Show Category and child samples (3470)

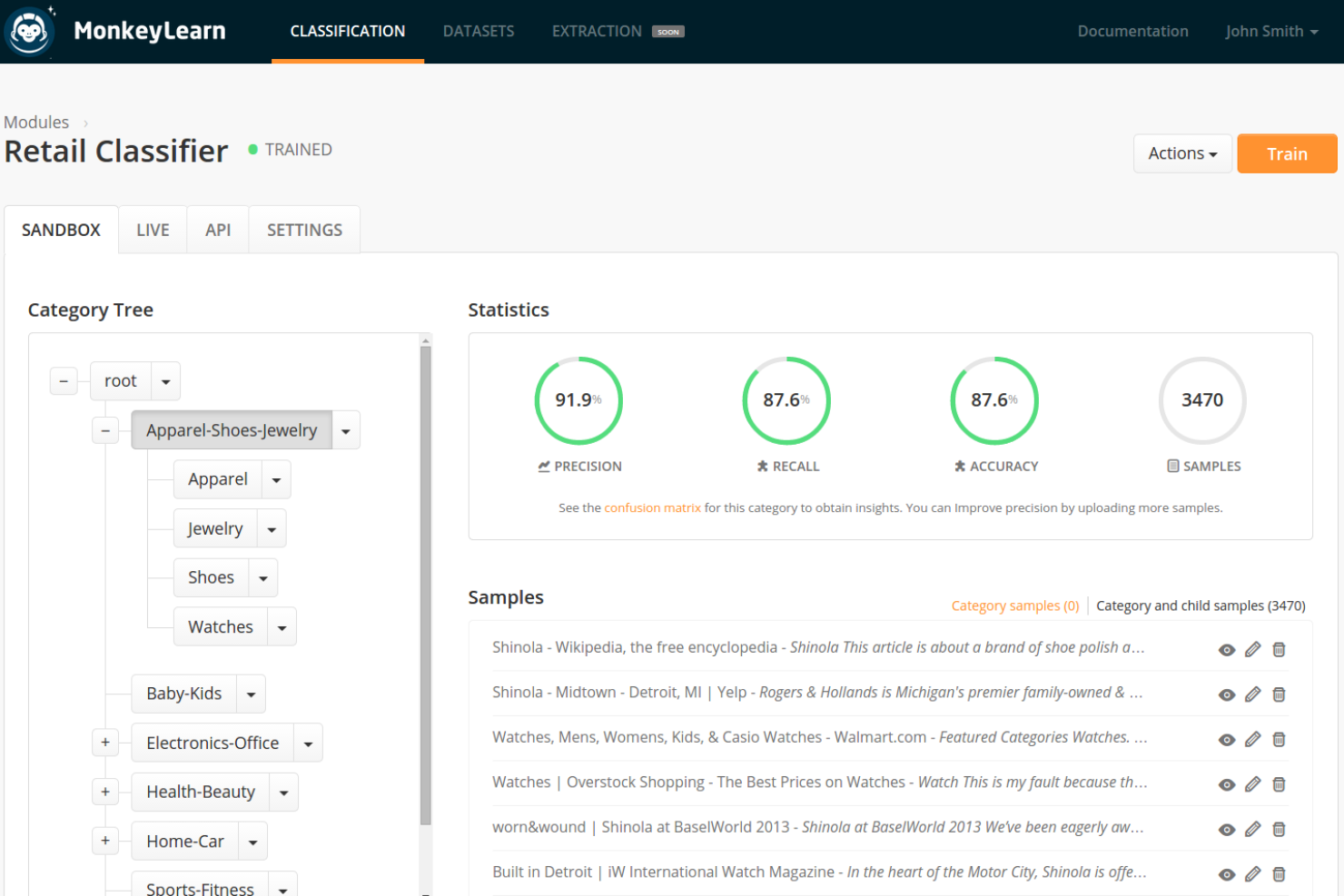coord(1201,606)
